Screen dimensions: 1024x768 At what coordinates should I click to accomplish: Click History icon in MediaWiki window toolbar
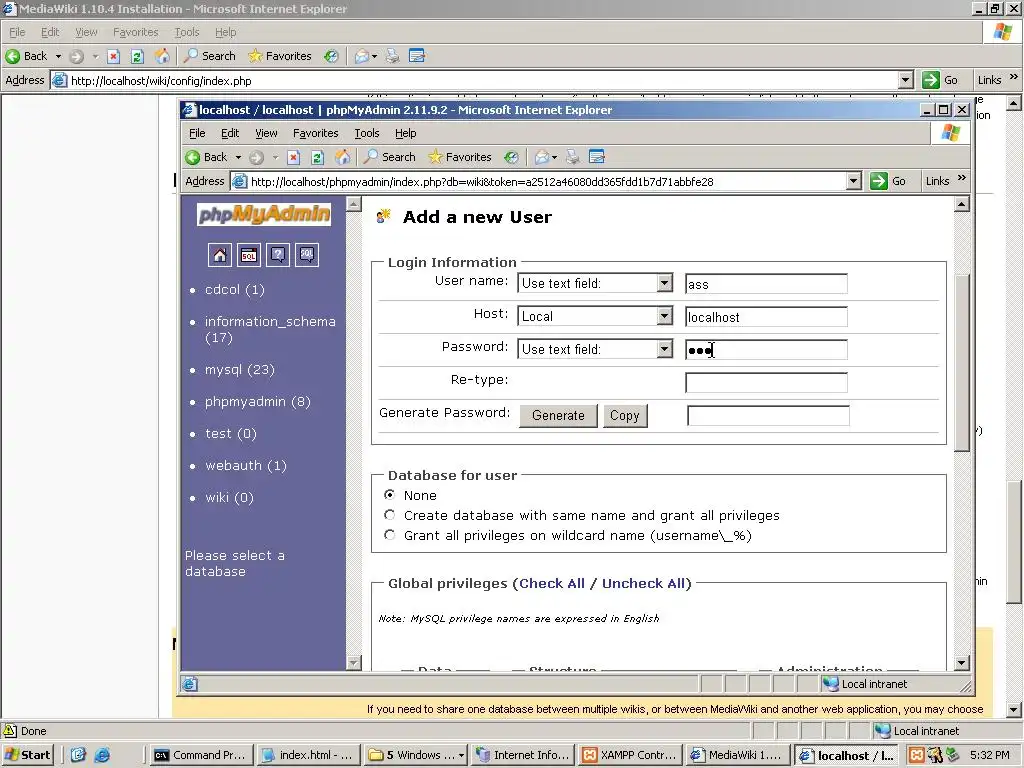click(x=331, y=56)
